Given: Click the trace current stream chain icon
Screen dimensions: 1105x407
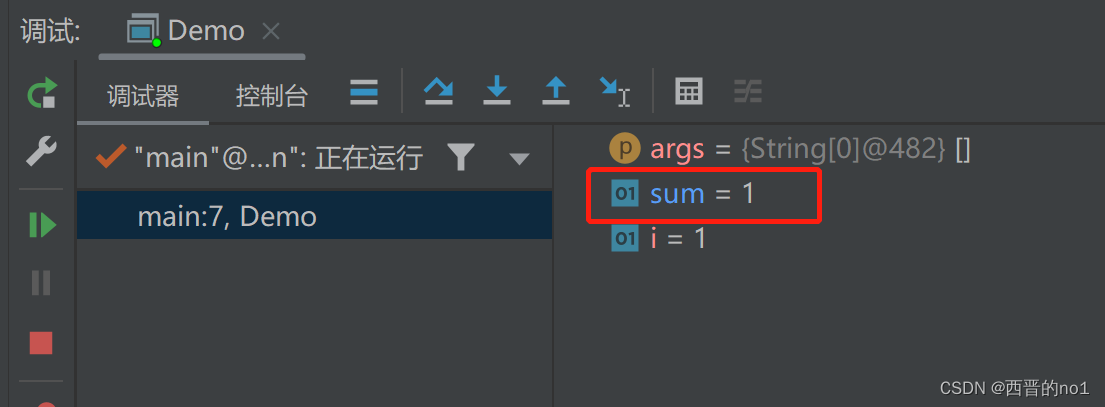Looking at the screenshot, I should (748, 92).
